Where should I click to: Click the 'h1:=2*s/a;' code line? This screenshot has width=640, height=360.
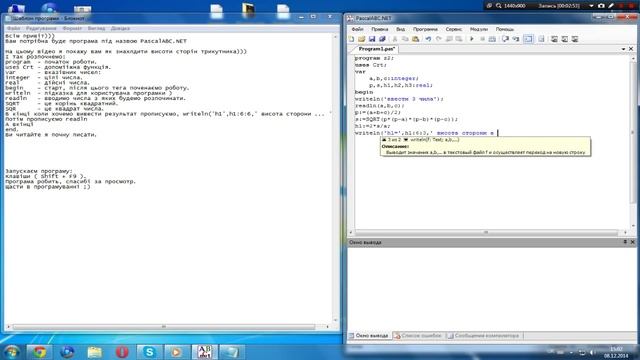coord(373,126)
